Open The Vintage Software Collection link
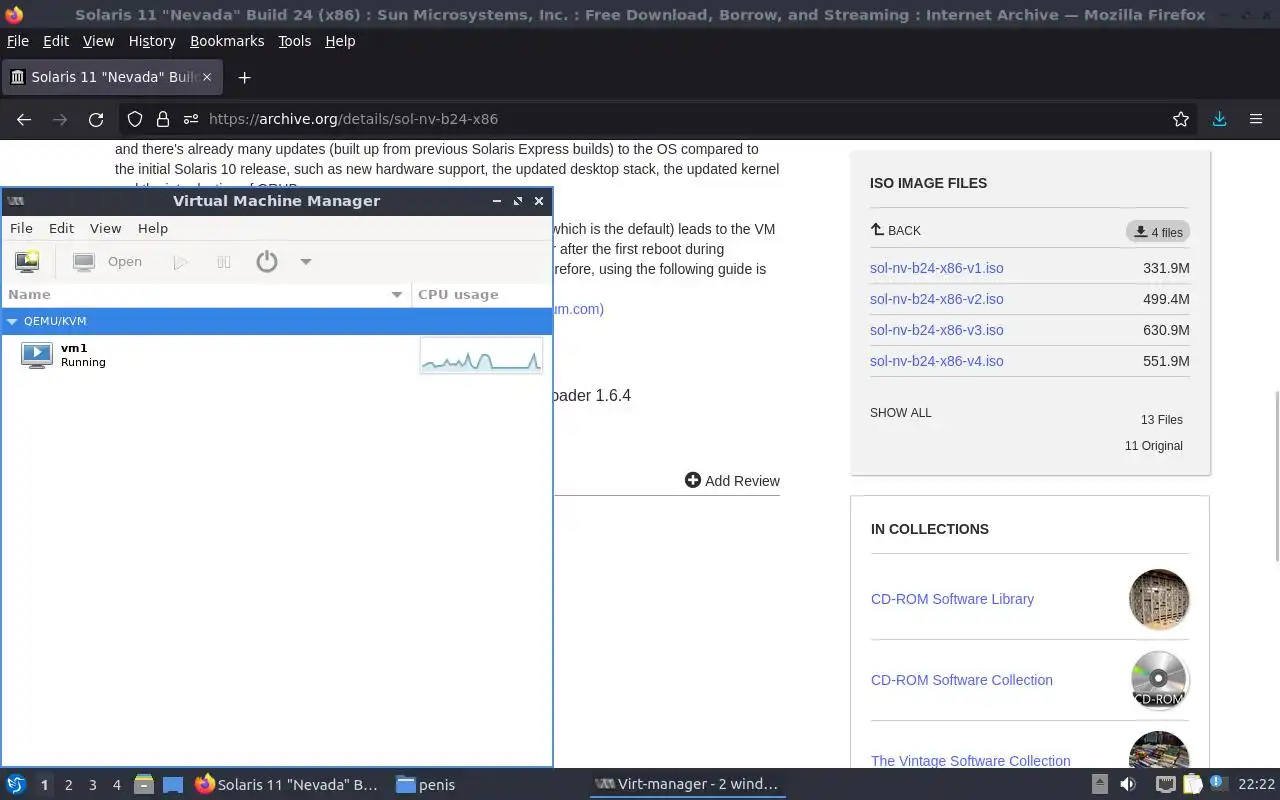Viewport: 1280px width, 800px height. click(970, 761)
